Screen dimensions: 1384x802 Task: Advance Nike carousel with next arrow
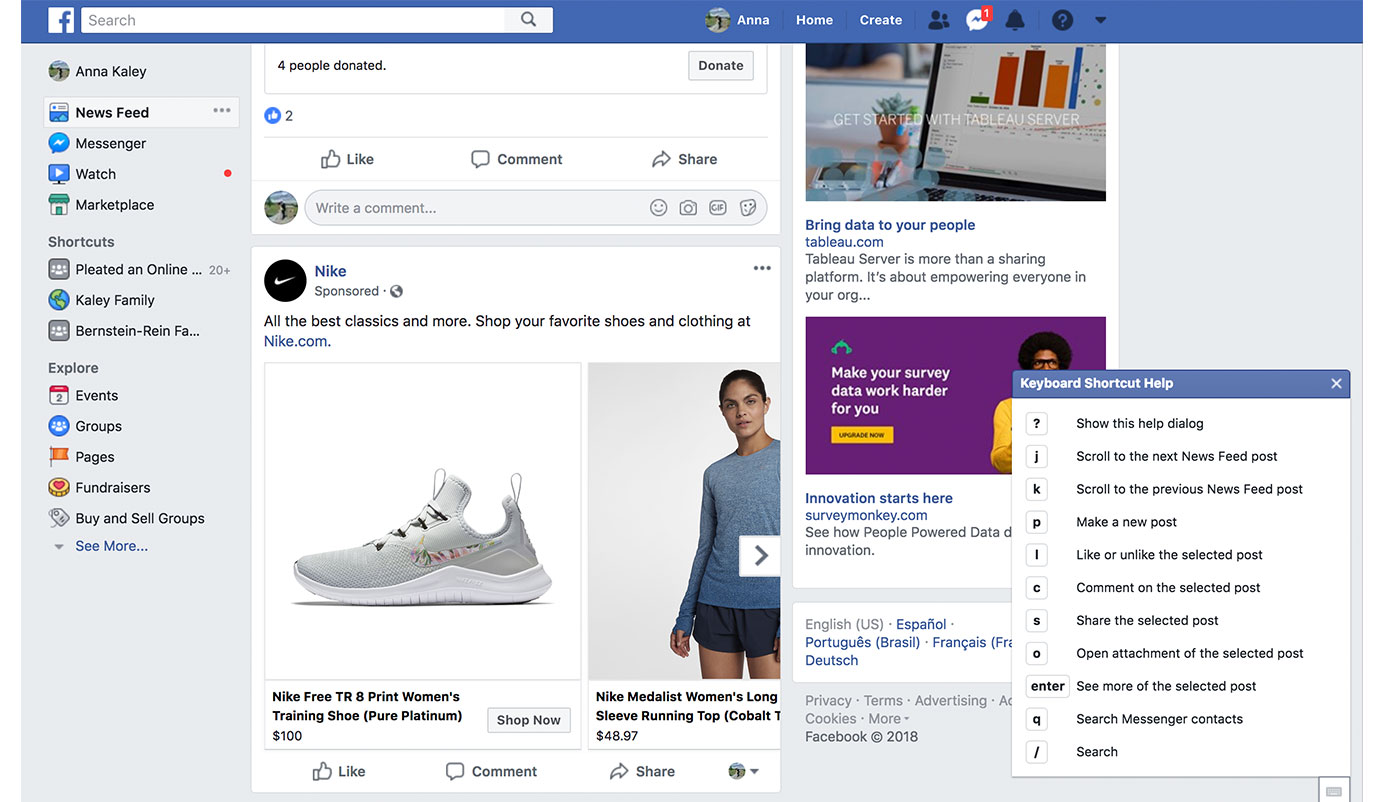click(760, 556)
